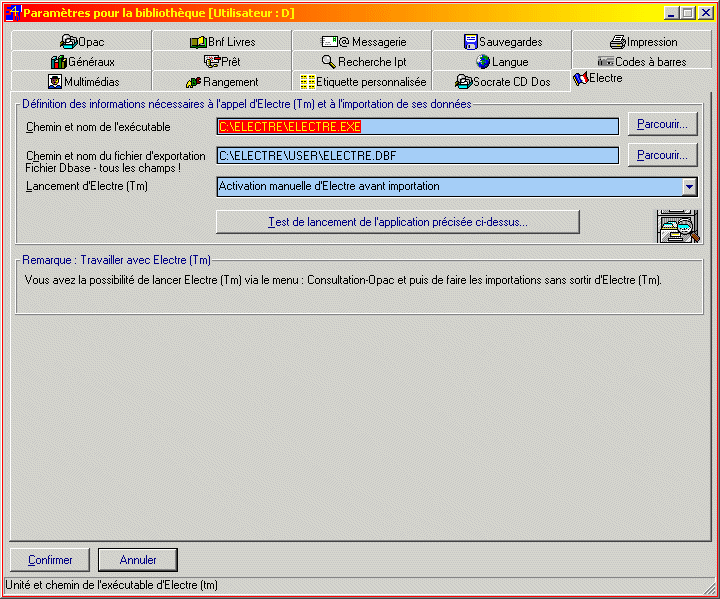
Task: Click the Bnf Livres open-book icon
Action: point(198,42)
